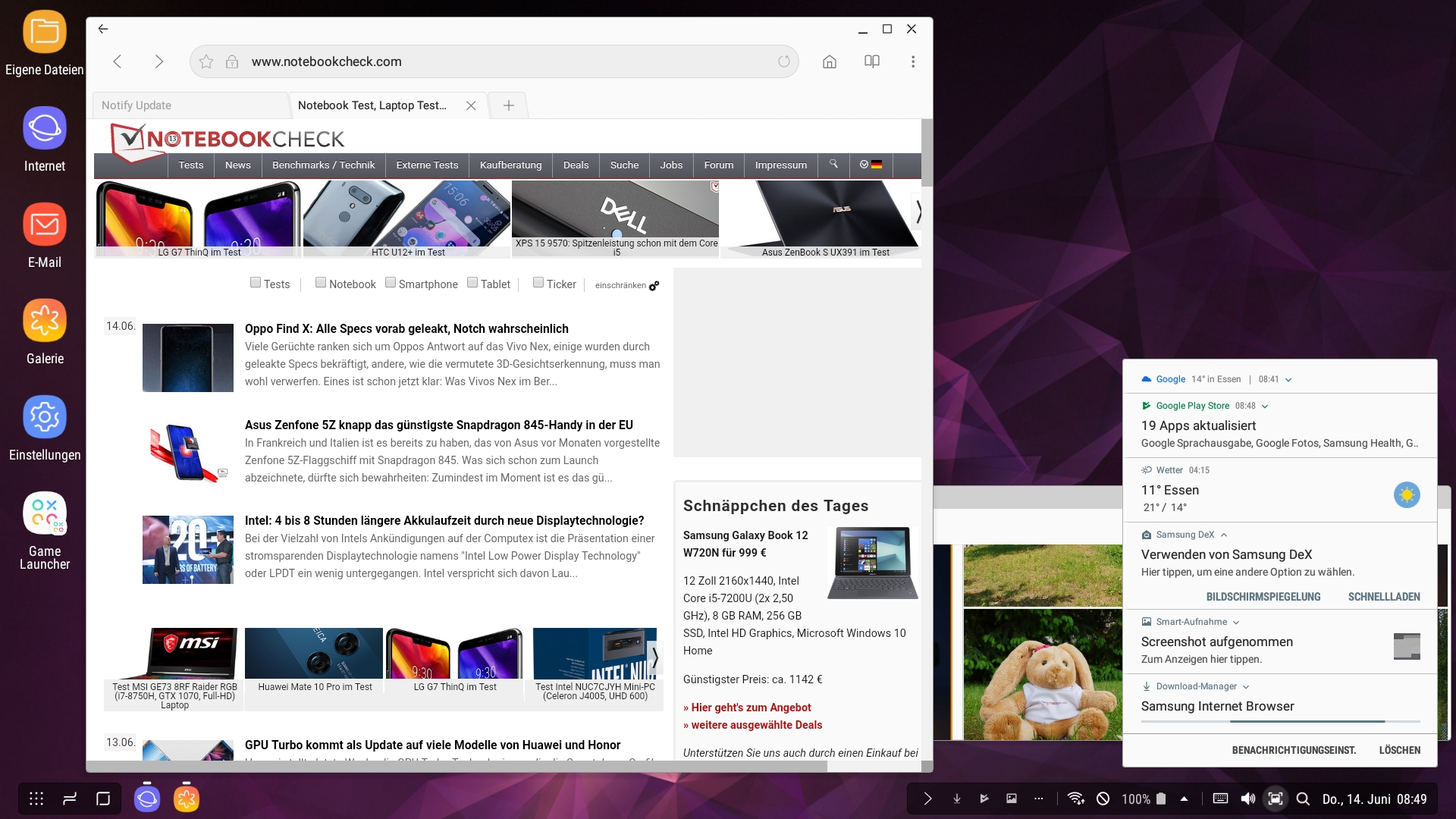Open the browser three-dot menu
This screenshot has width=1456, height=819.
point(913,62)
